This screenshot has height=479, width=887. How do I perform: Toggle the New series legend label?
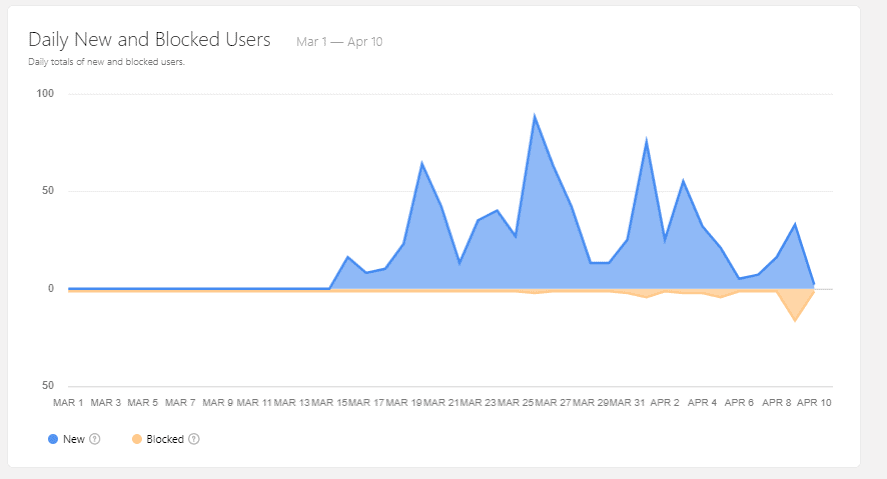74,439
